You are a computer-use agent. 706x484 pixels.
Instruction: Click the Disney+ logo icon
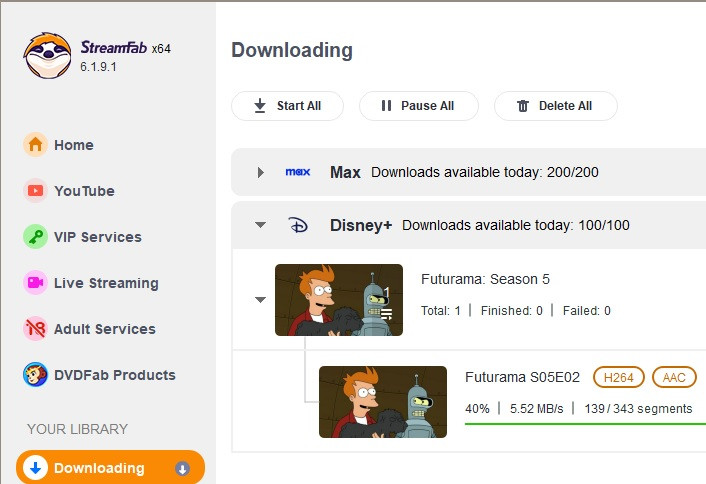pyautogui.click(x=298, y=225)
